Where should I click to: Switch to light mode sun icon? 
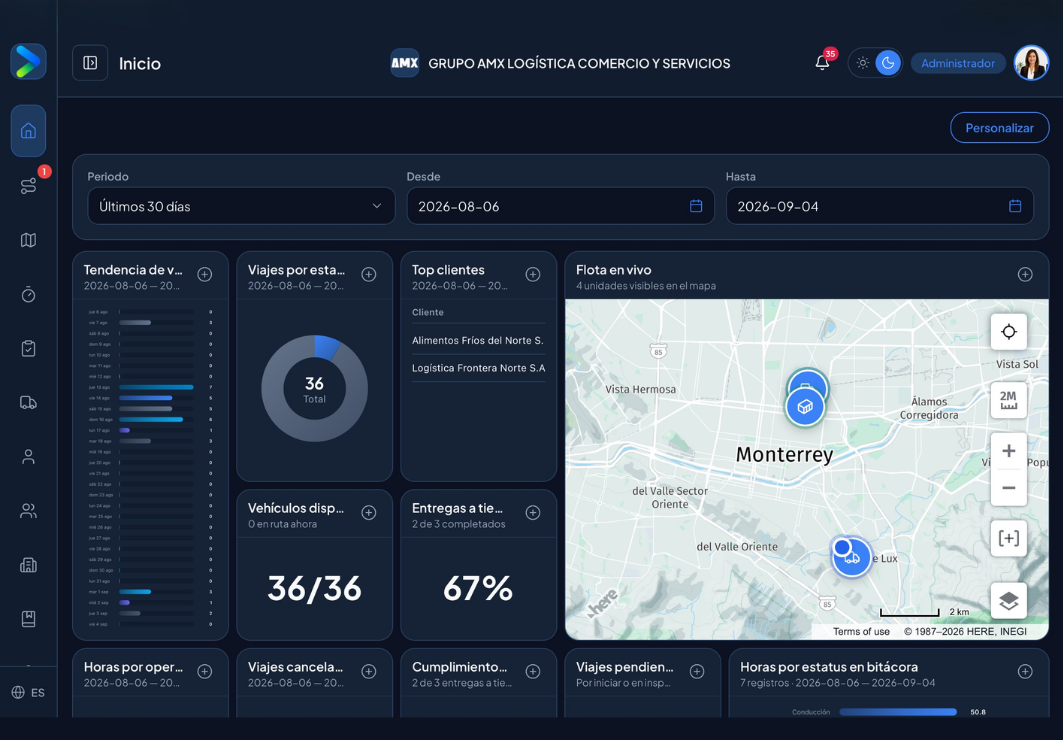(862, 63)
